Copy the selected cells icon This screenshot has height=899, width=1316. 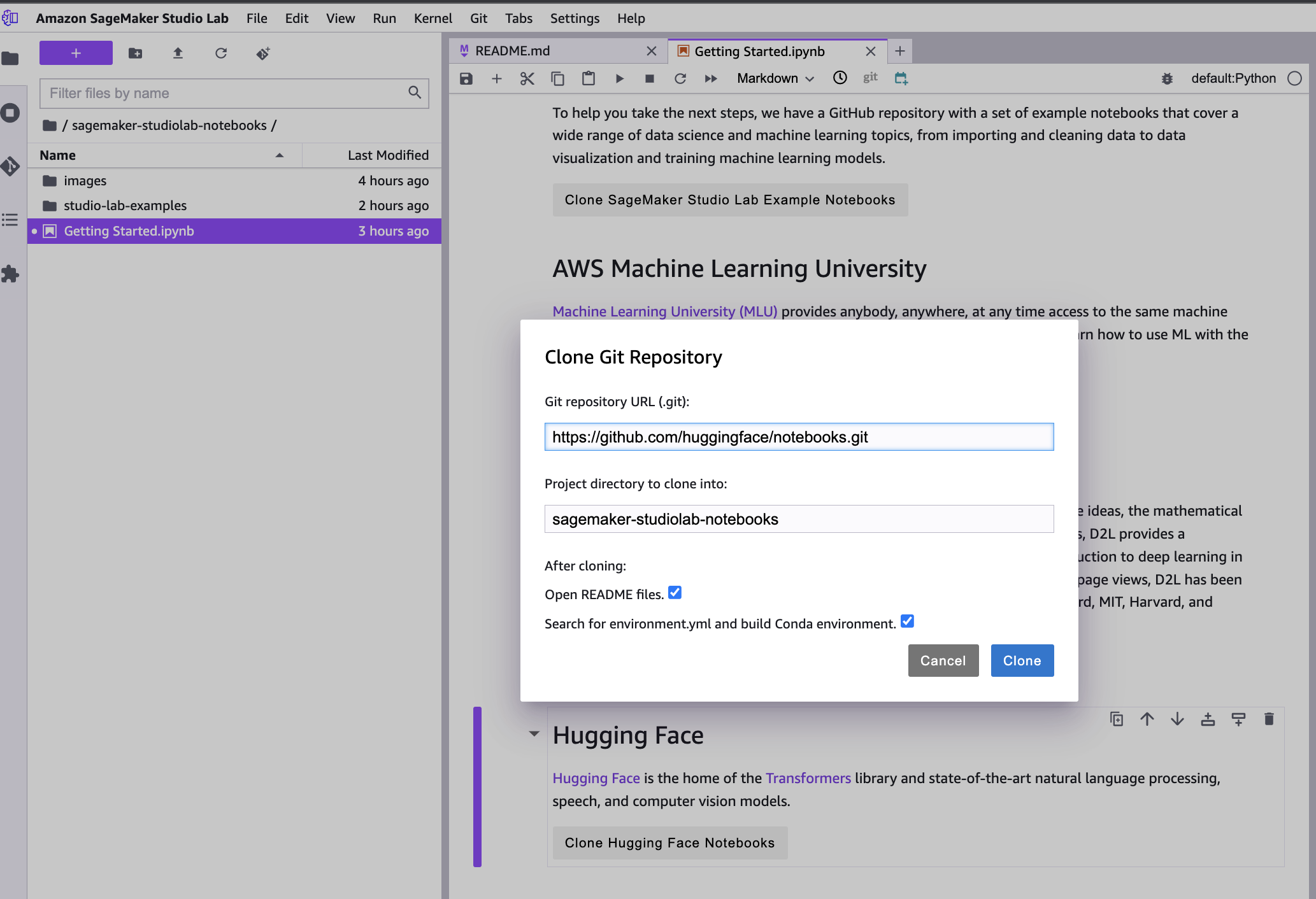pyautogui.click(x=557, y=78)
